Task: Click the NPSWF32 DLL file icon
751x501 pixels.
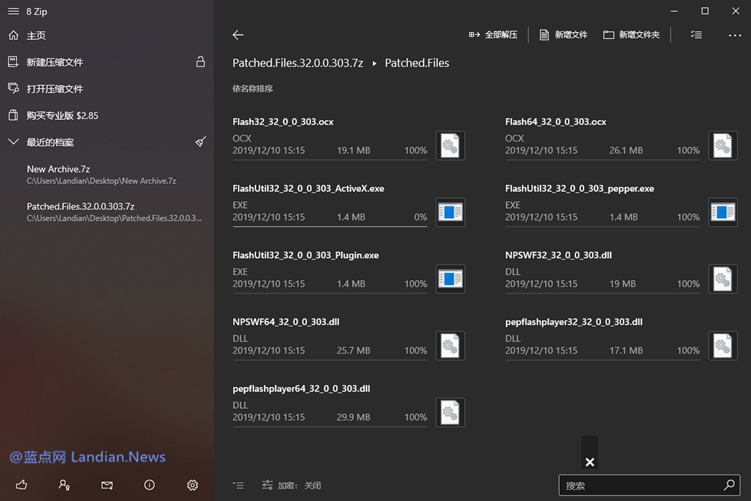Action: tap(723, 279)
